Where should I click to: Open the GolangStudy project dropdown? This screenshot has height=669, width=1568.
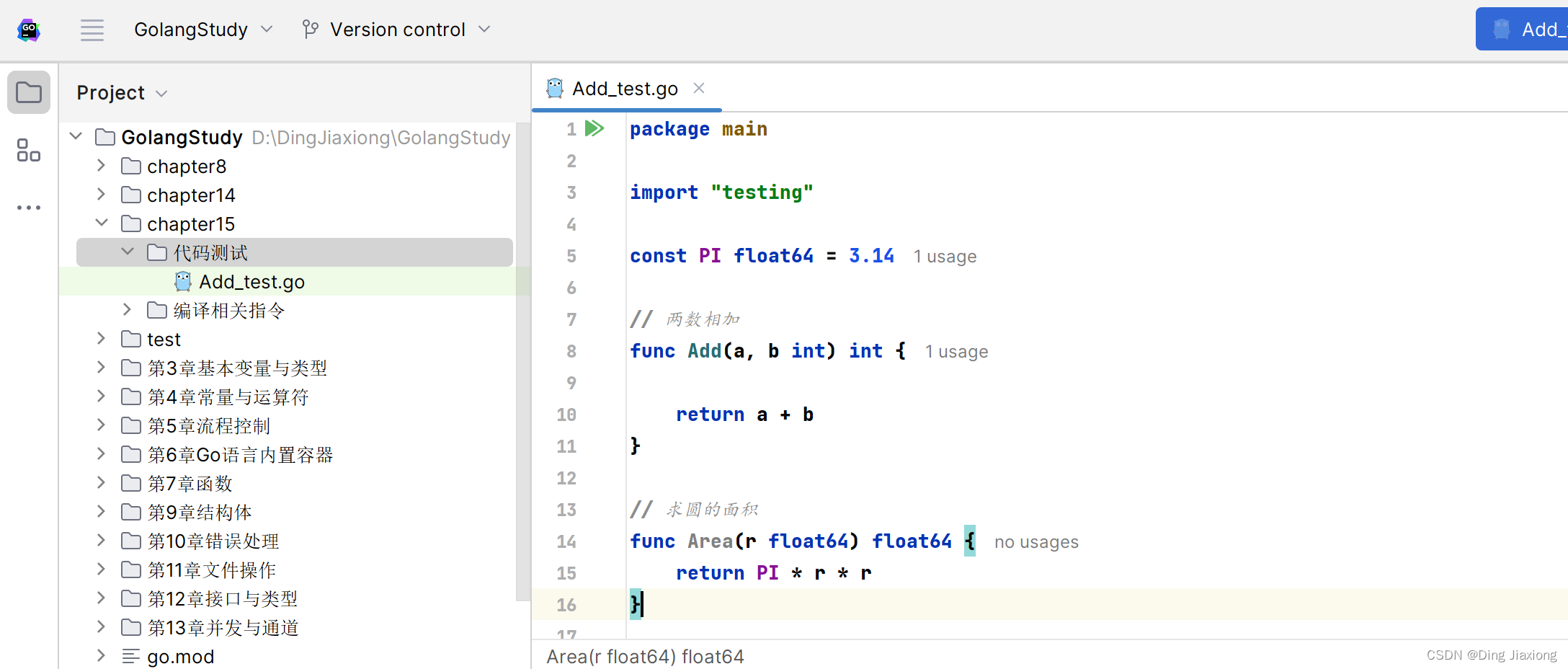pyautogui.click(x=203, y=30)
